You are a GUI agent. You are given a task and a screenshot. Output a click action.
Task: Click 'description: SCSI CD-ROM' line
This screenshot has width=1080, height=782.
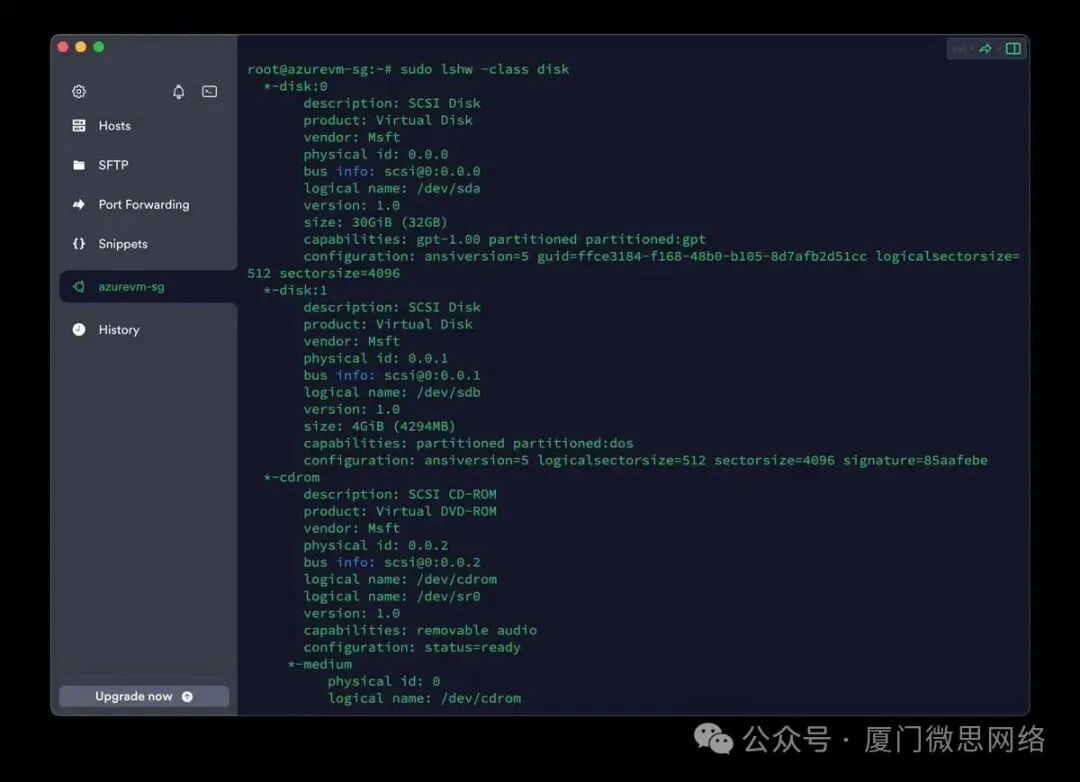[400, 494]
